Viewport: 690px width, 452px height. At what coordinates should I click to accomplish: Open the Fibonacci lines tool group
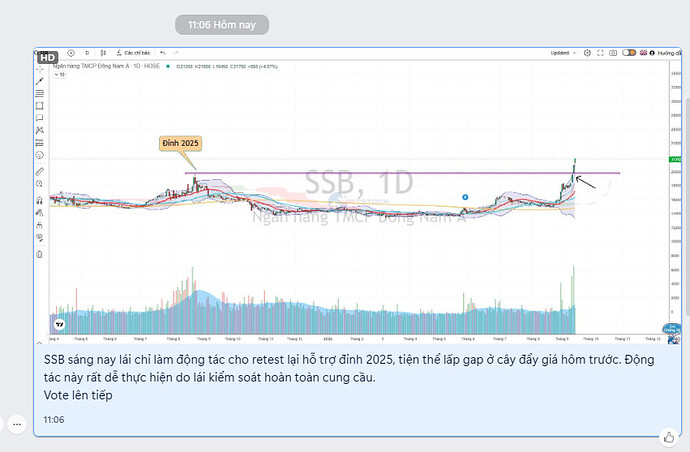[x=40, y=93]
